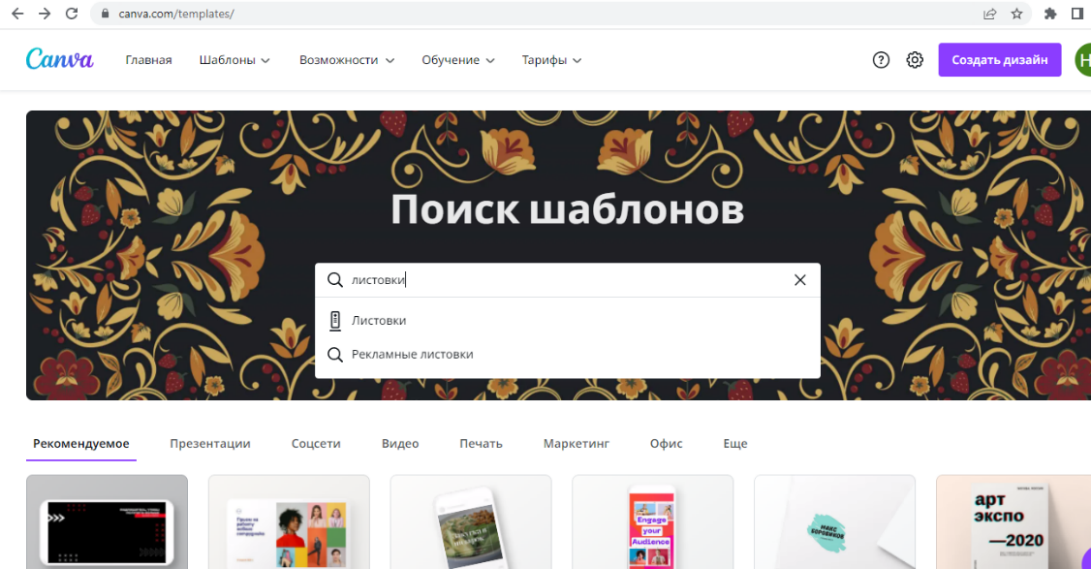Open the Еще tab
This screenshot has width=1091, height=569.
tap(735, 444)
